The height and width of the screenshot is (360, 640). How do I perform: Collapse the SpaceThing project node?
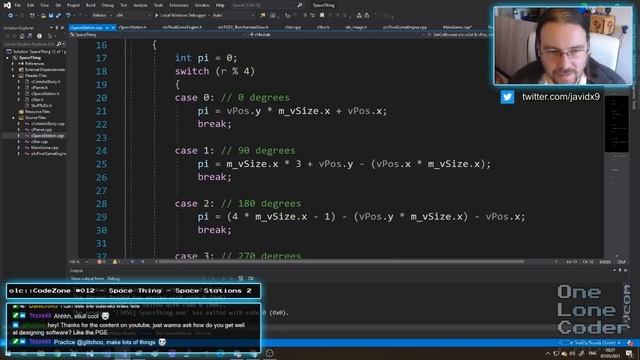7,58
